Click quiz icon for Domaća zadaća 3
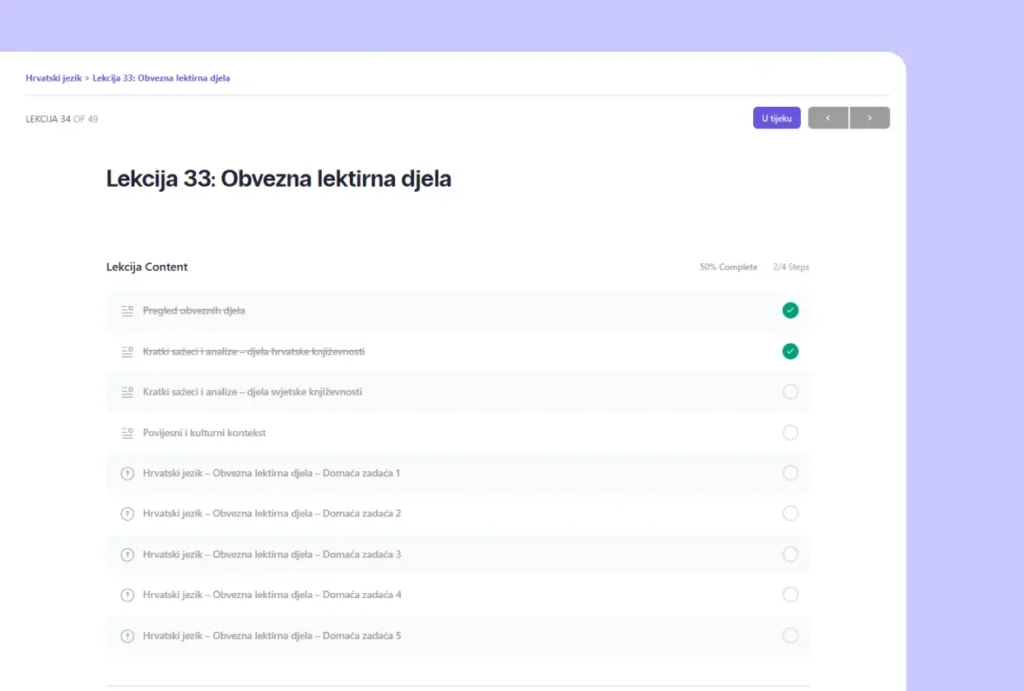 (127, 555)
